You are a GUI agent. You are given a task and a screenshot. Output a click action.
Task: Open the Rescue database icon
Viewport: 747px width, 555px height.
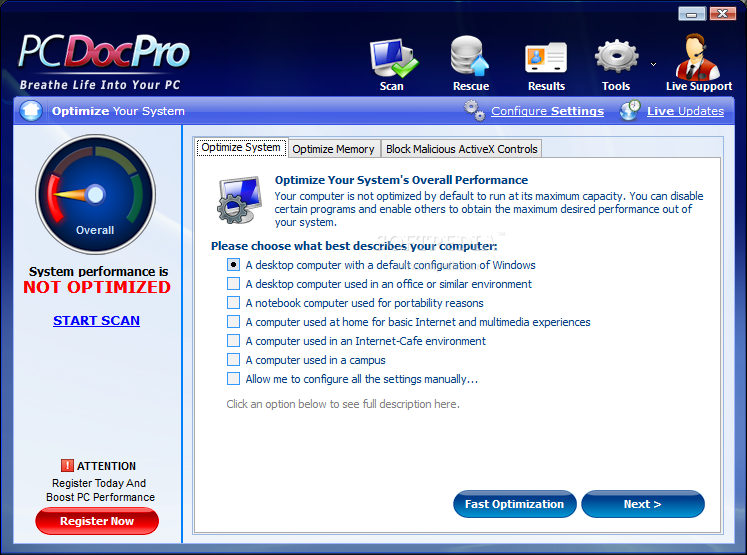(470, 56)
